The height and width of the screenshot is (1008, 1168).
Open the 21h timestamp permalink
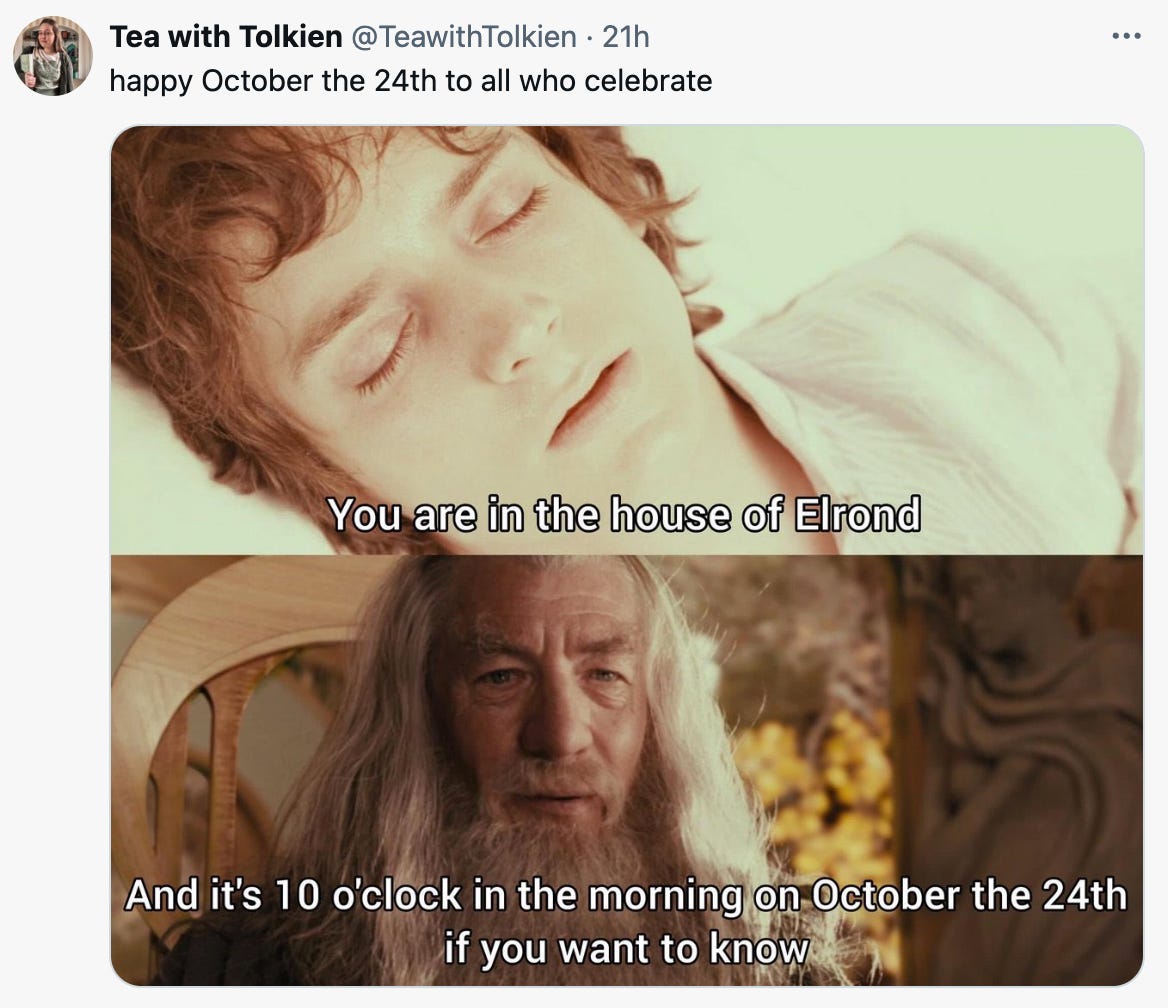[x=626, y=37]
